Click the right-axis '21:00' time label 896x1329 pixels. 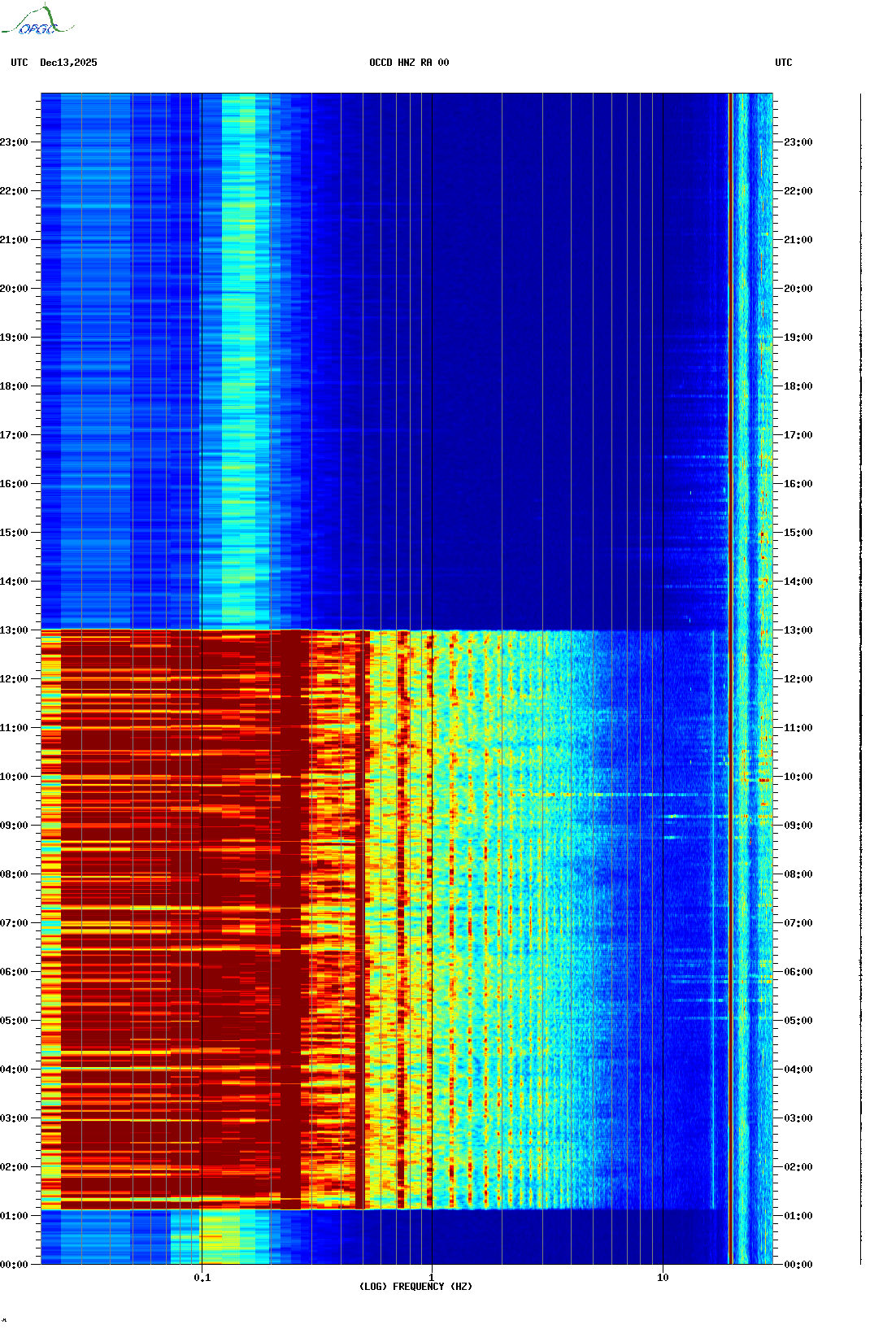[798, 240]
